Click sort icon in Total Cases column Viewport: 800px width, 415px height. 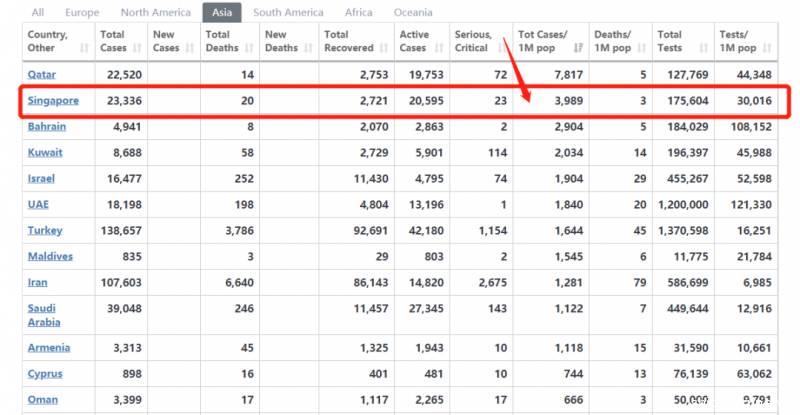click(142, 48)
